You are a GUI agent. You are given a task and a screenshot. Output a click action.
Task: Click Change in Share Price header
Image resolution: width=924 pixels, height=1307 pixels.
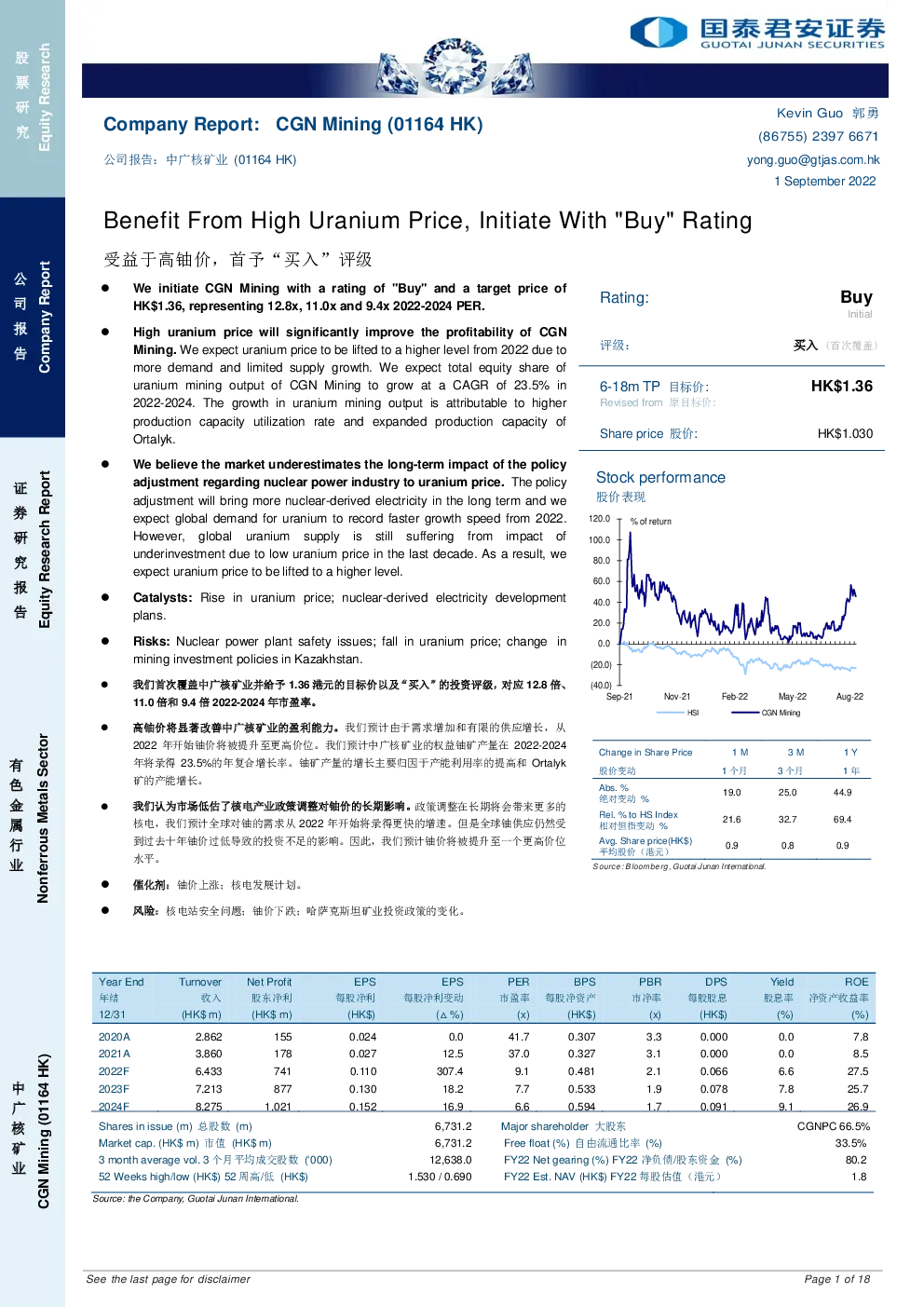click(645, 752)
